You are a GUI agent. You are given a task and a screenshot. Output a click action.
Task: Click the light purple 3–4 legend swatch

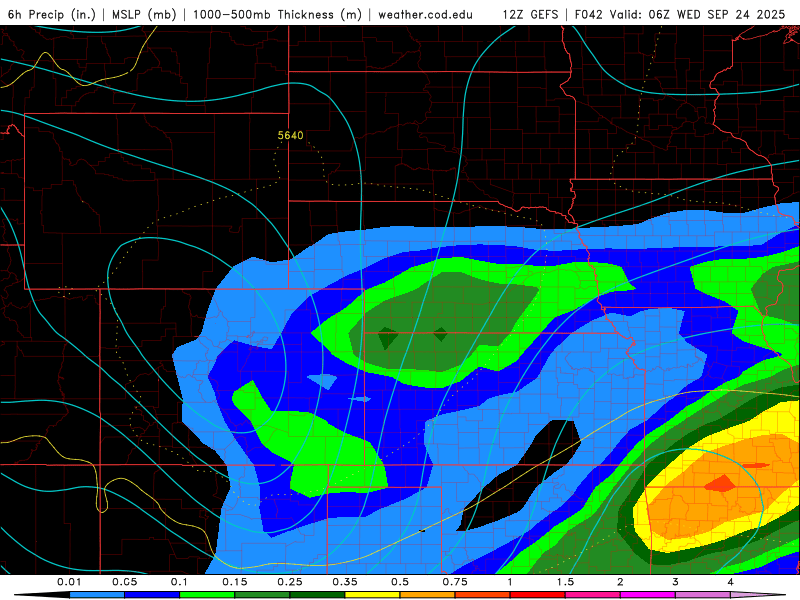point(703,595)
